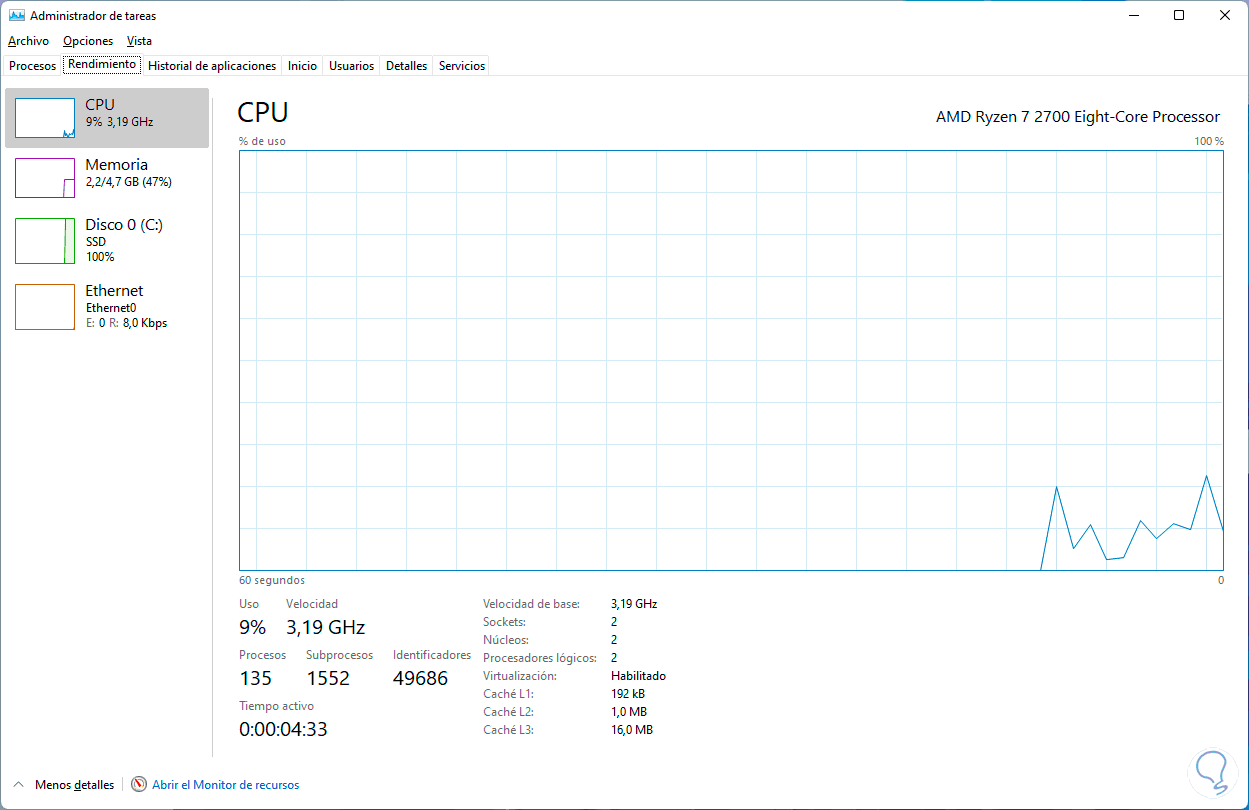Click the CPU mini graph thumbnail

point(45,118)
